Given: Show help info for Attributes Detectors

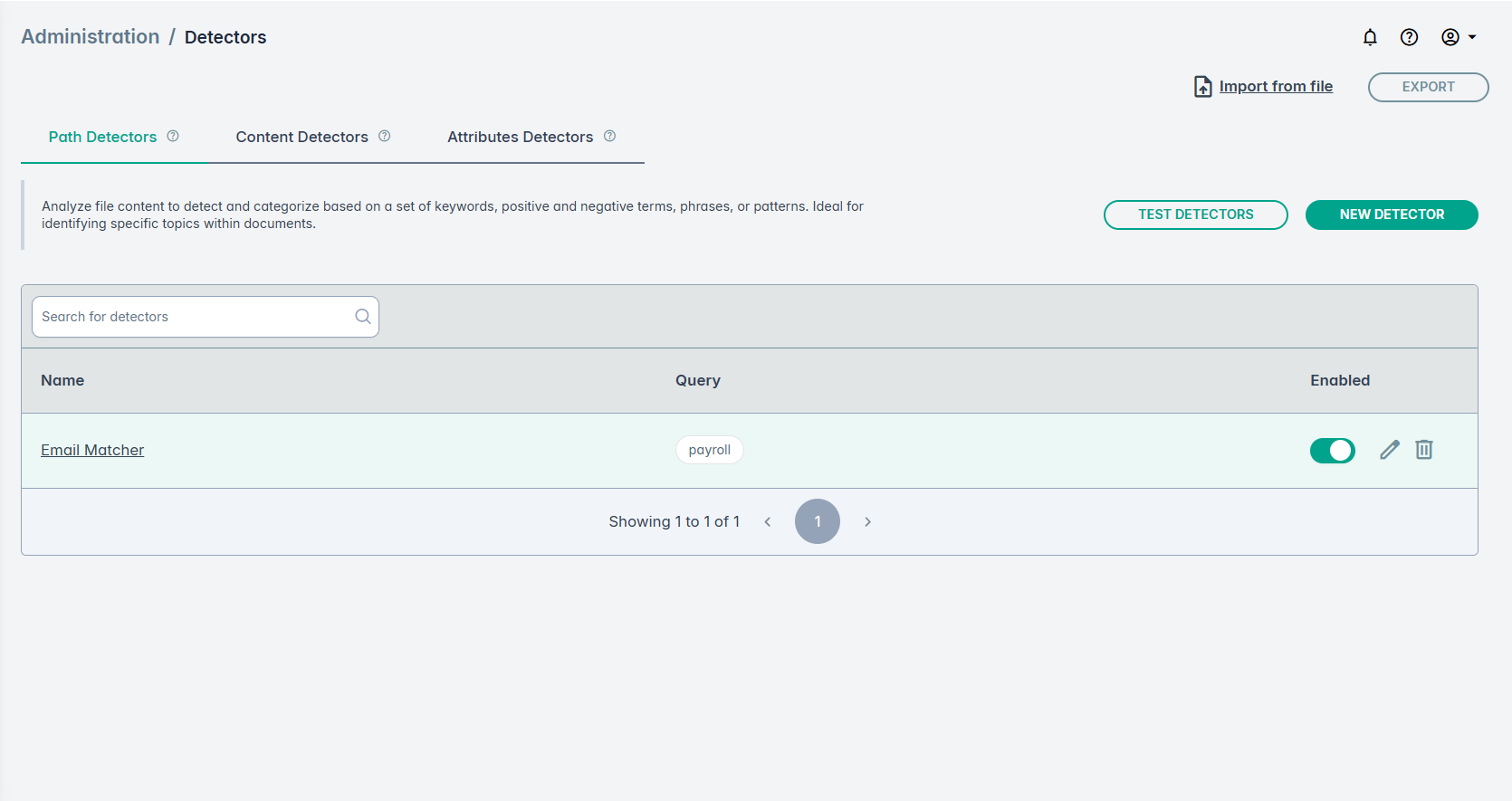Looking at the screenshot, I should [x=610, y=136].
